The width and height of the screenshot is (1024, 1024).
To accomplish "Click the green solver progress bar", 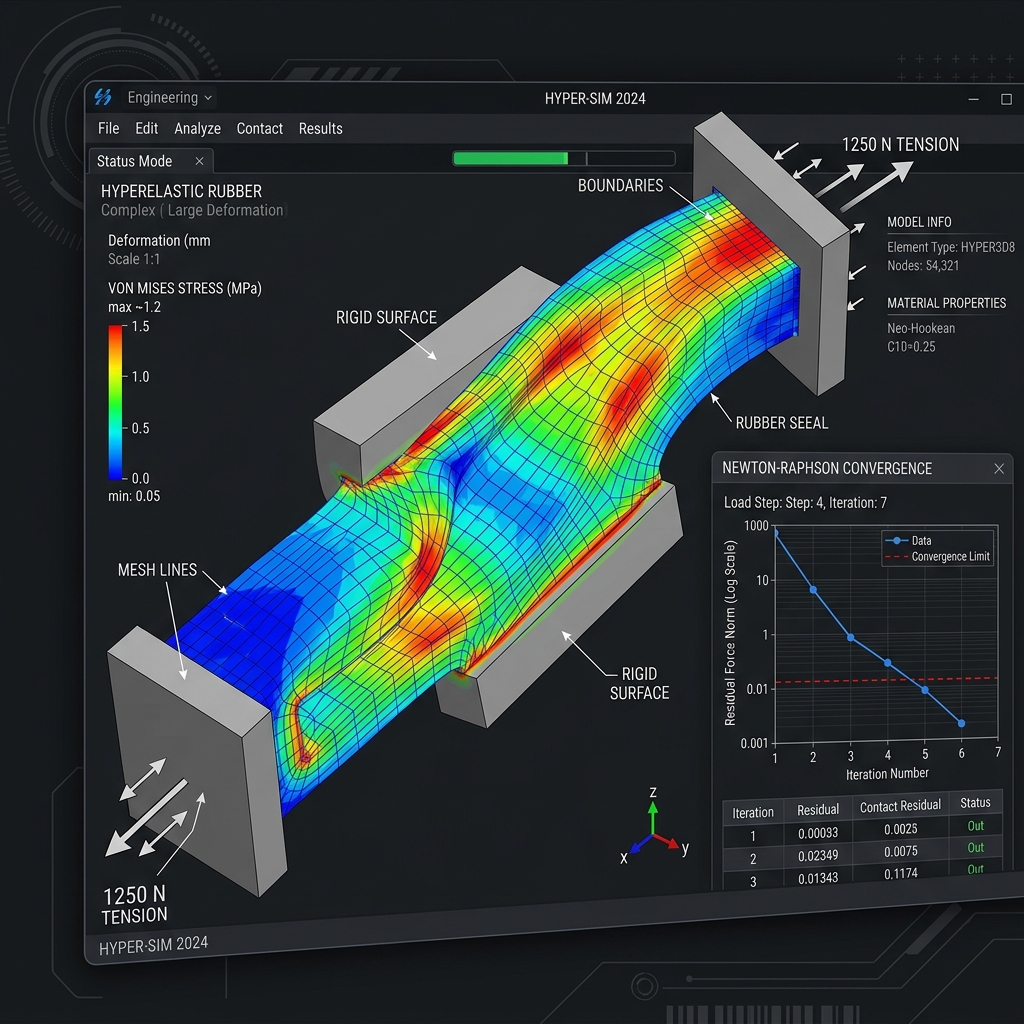I will point(564,159).
